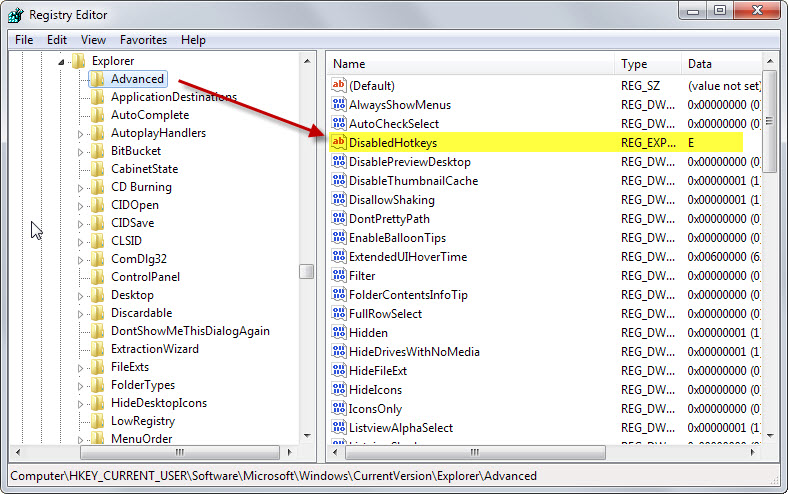Collapse the Explorer key in tree
The width and height of the screenshot is (788, 494).
coord(61,62)
